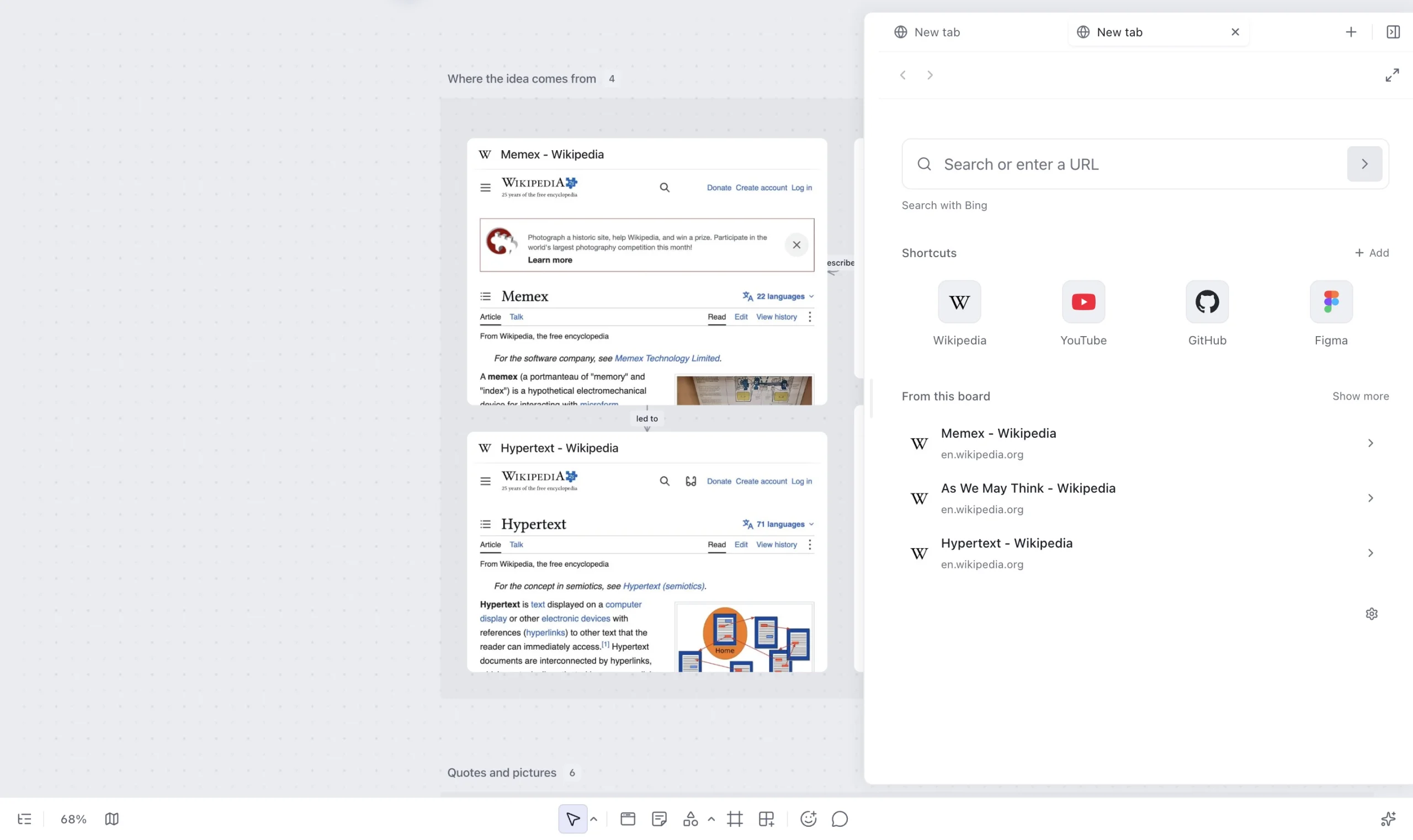
Task: Click Show more for board links
Action: point(1361,396)
